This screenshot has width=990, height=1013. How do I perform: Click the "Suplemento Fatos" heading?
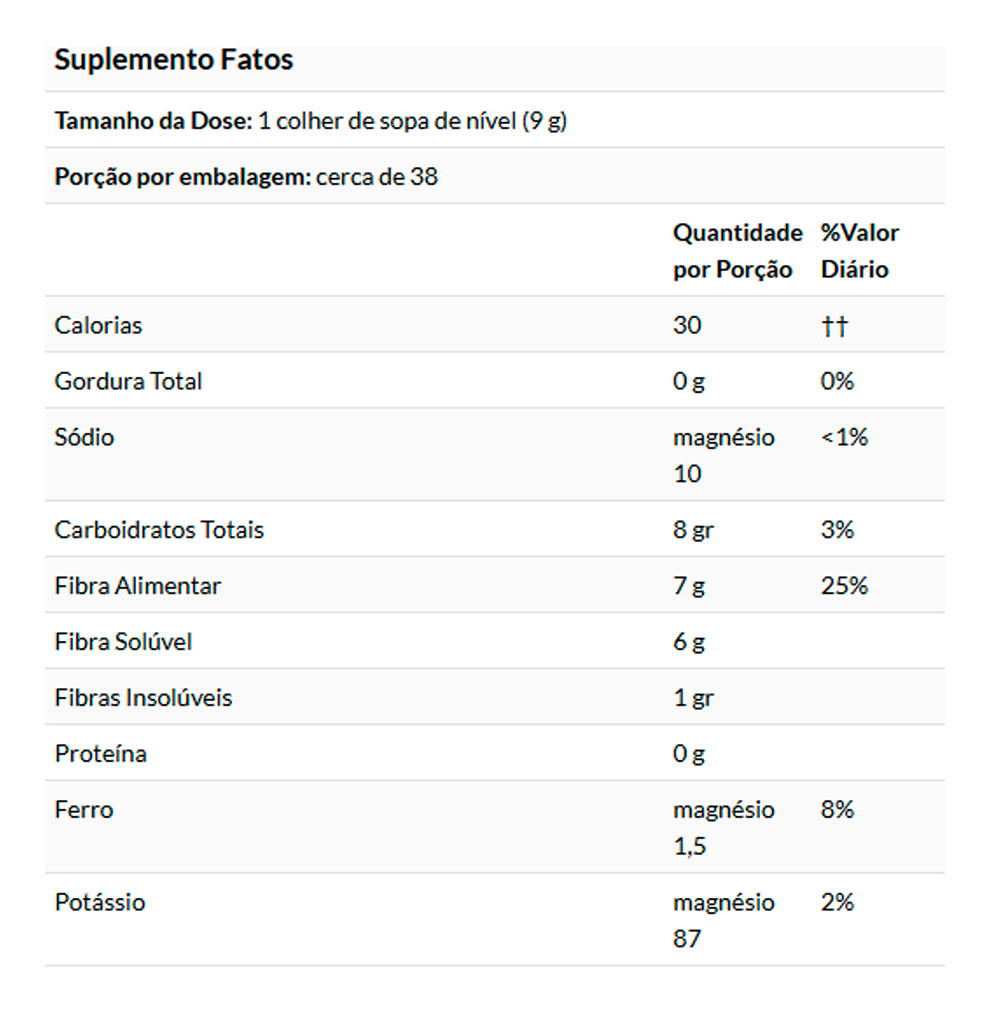[x=173, y=60]
